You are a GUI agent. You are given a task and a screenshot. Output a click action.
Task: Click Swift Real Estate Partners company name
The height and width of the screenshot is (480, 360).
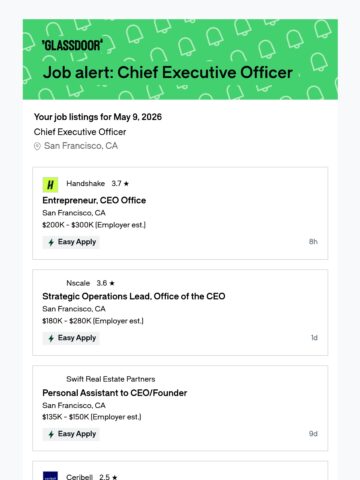click(111, 379)
